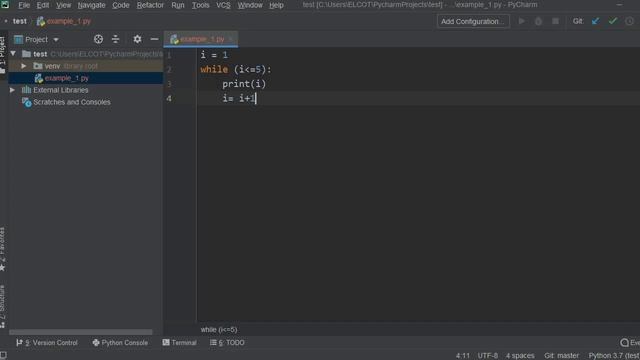Open the View menu

click(63, 5)
